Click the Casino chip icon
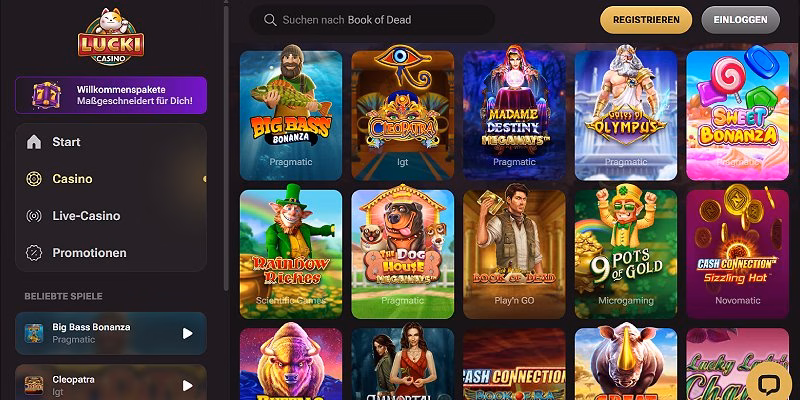The height and width of the screenshot is (400, 800). pyautogui.click(x=34, y=179)
